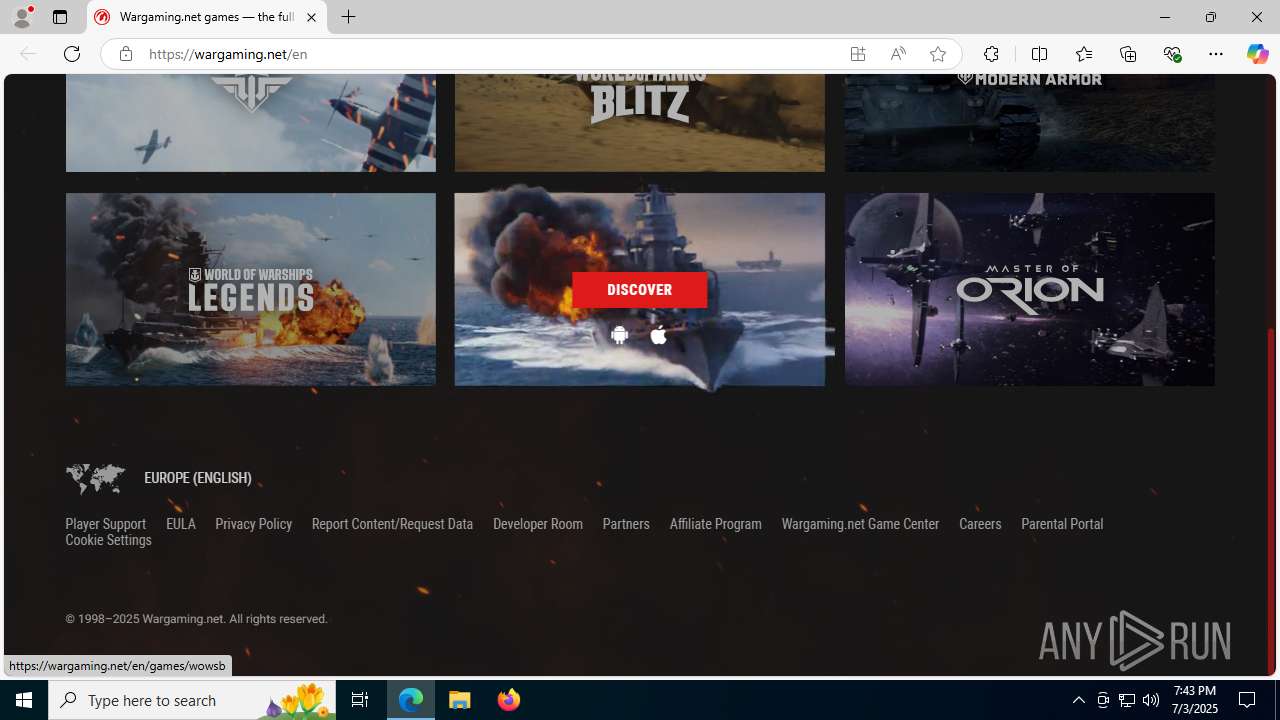Open the EULA footer link

[180, 524]
